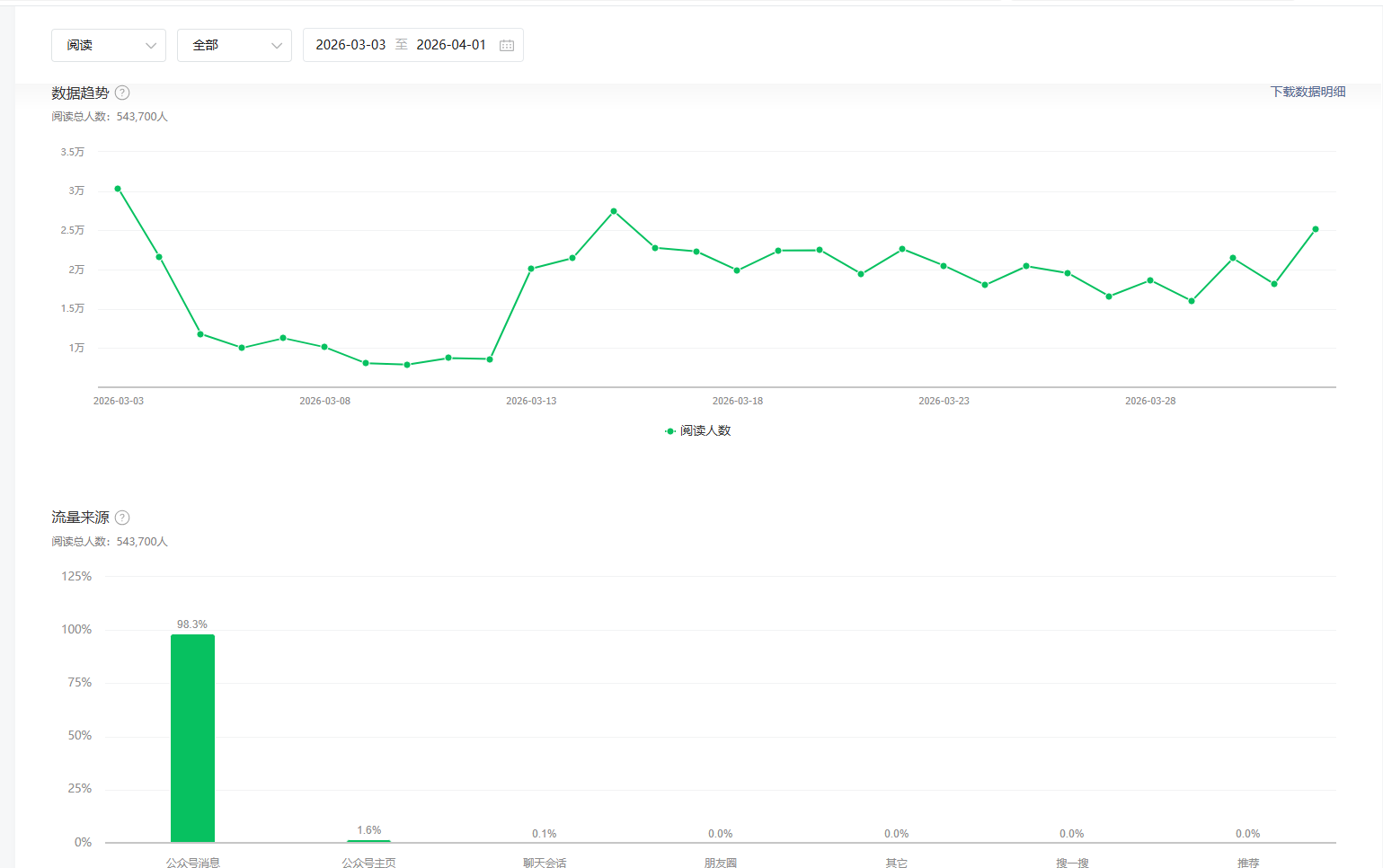The width and height of the screenshot is (1383, 868).
Task: Open the 全部 filter dropdown
Action: click(234, 45)
